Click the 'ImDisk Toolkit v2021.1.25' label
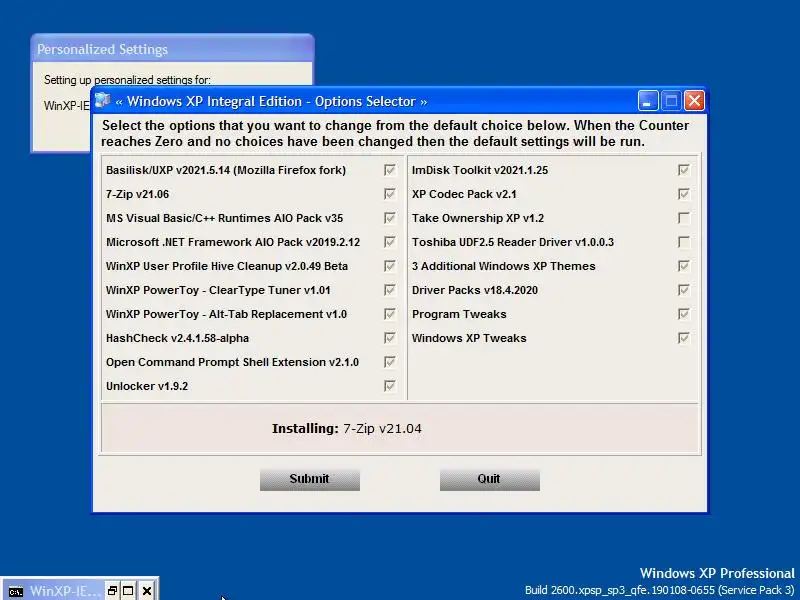This screenshot has width=800, height=600. (480, 170)
